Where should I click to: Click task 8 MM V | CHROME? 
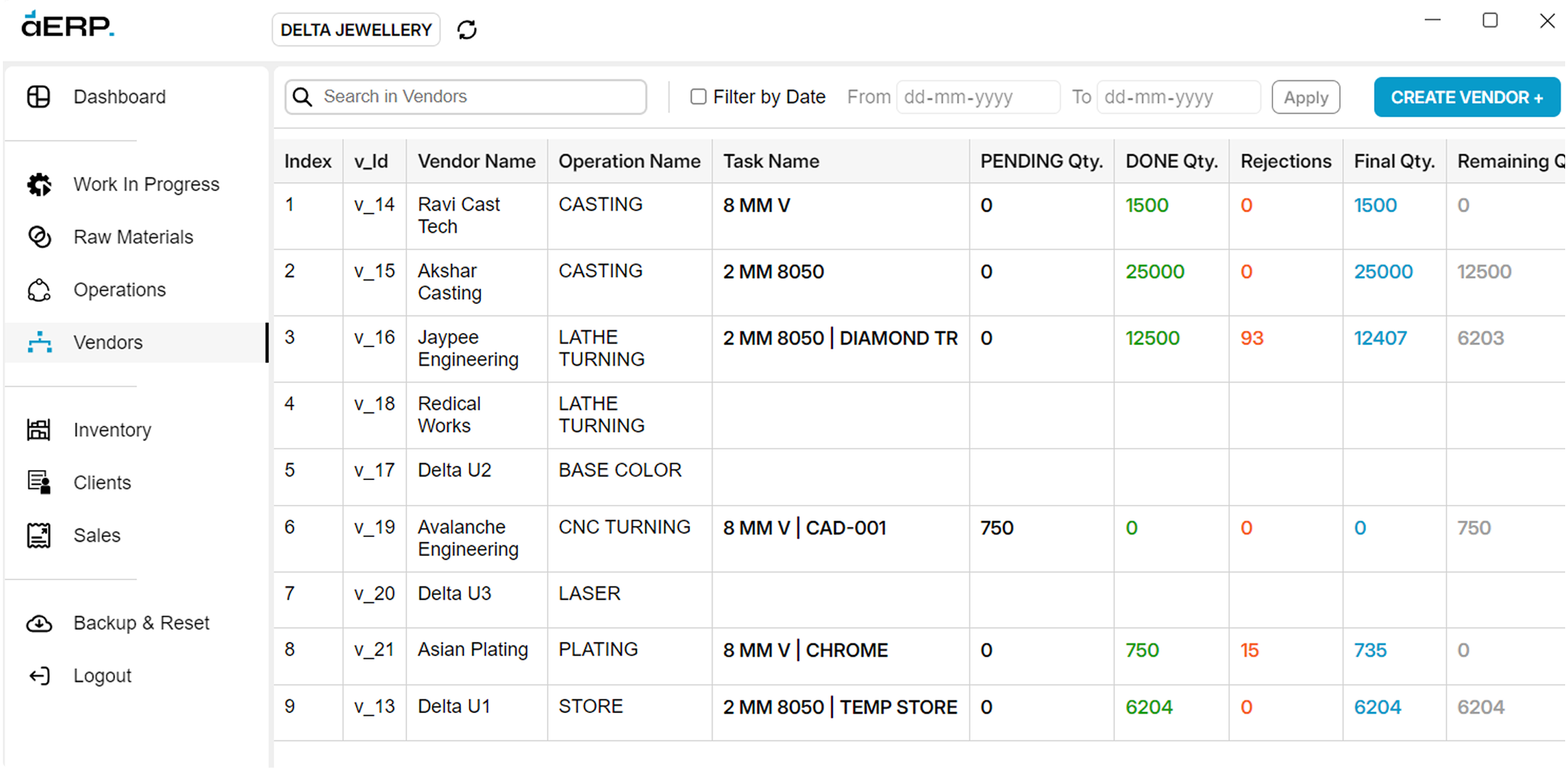(x=806, y=650)
